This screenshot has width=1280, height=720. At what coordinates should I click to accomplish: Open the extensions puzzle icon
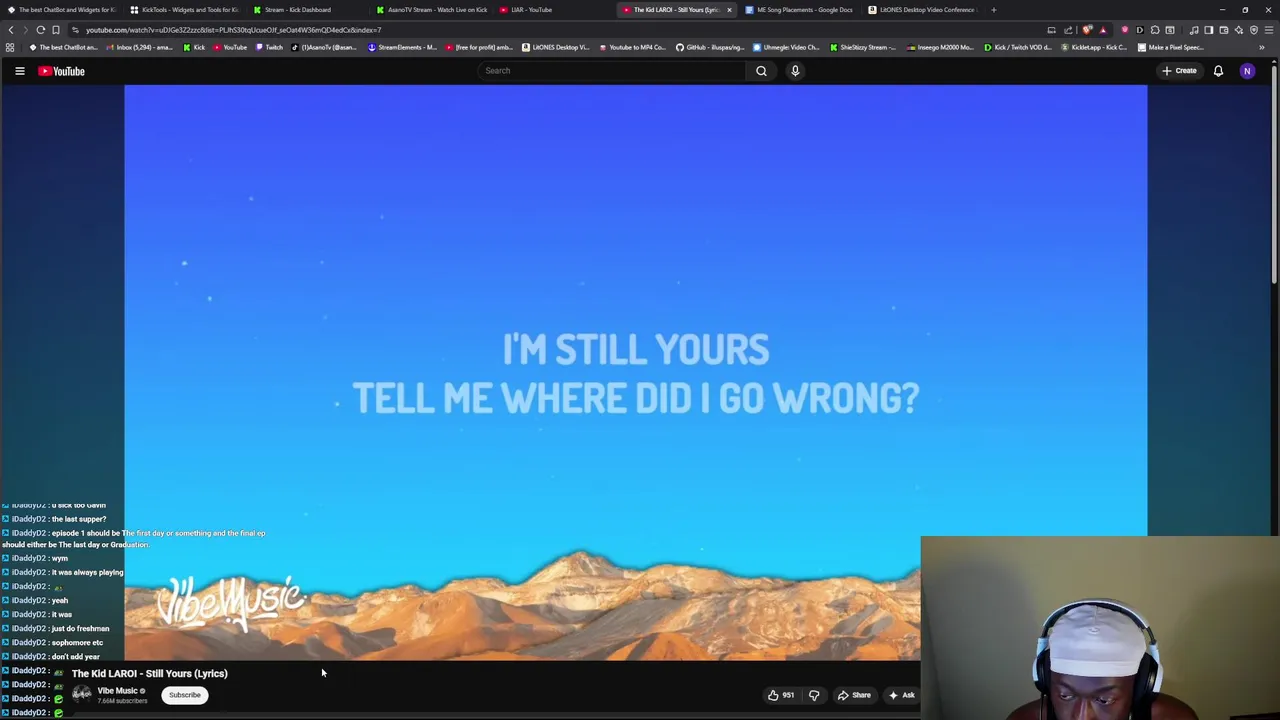1155,30
